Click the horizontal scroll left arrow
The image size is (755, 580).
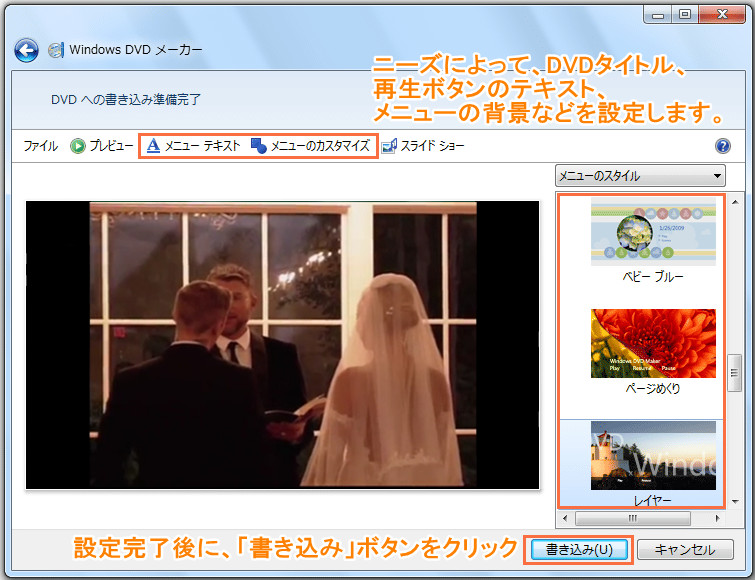click(x=565, y=518)
